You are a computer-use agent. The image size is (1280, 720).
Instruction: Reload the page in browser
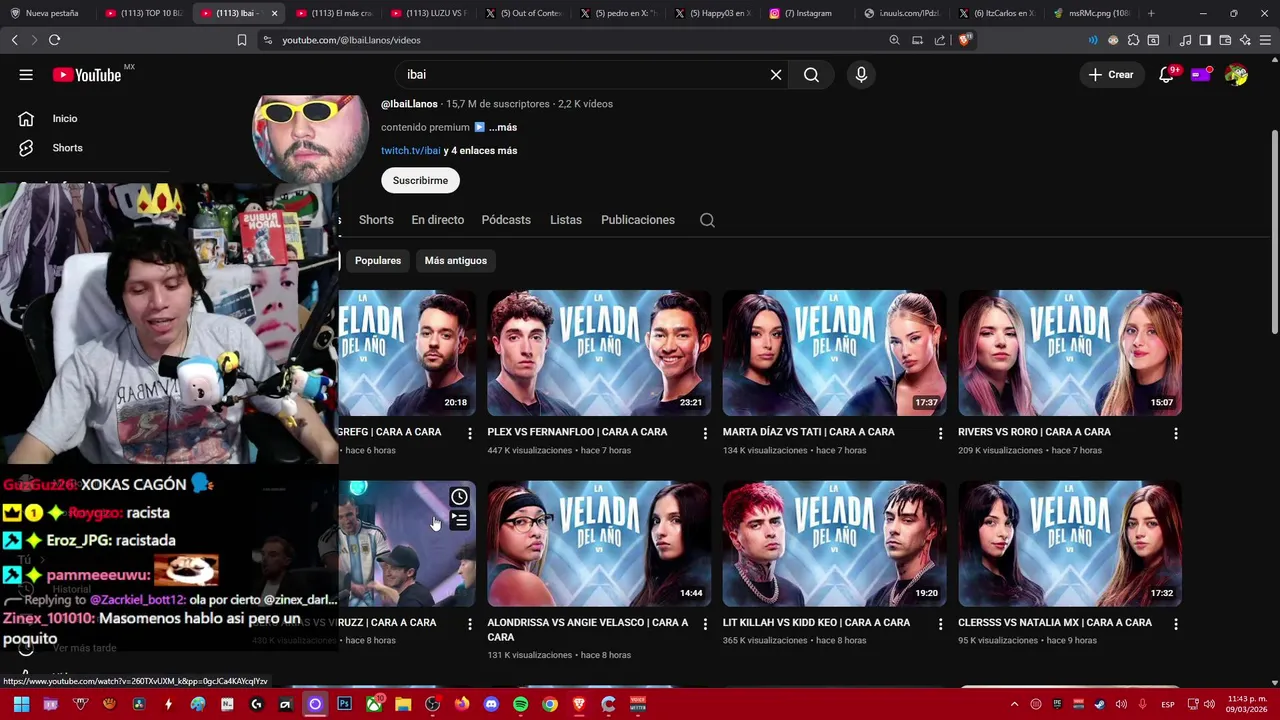(54, 40)
